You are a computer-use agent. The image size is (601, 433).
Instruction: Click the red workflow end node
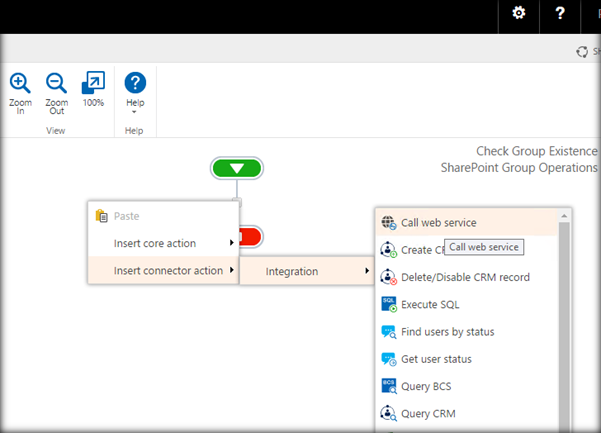251,237
